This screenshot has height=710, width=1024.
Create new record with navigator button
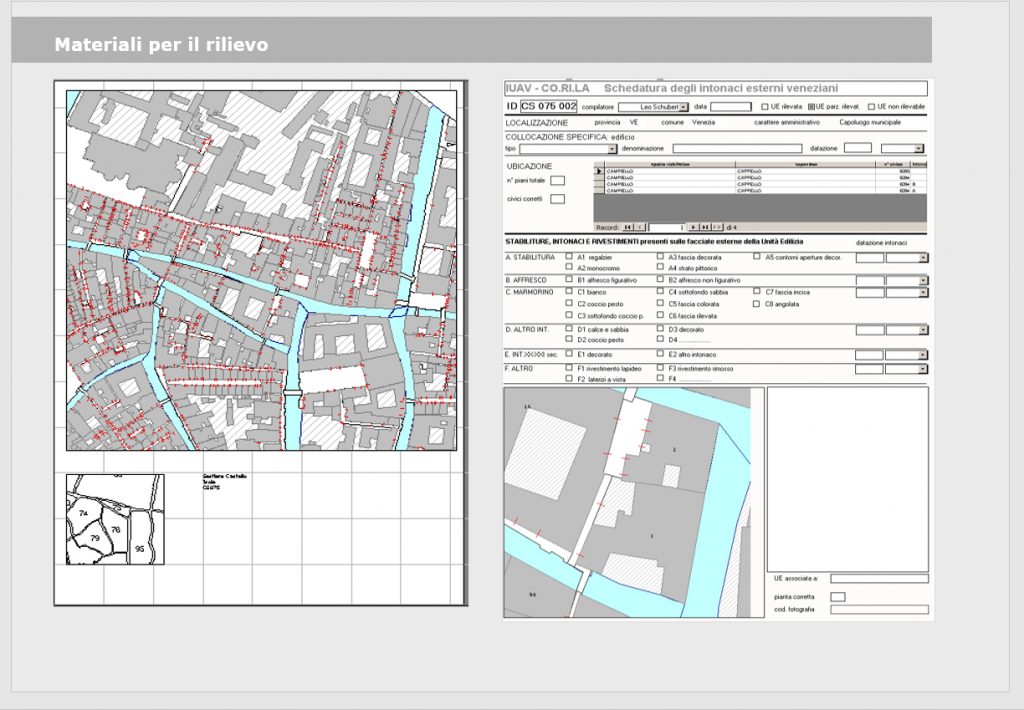[x=716, y=227]
